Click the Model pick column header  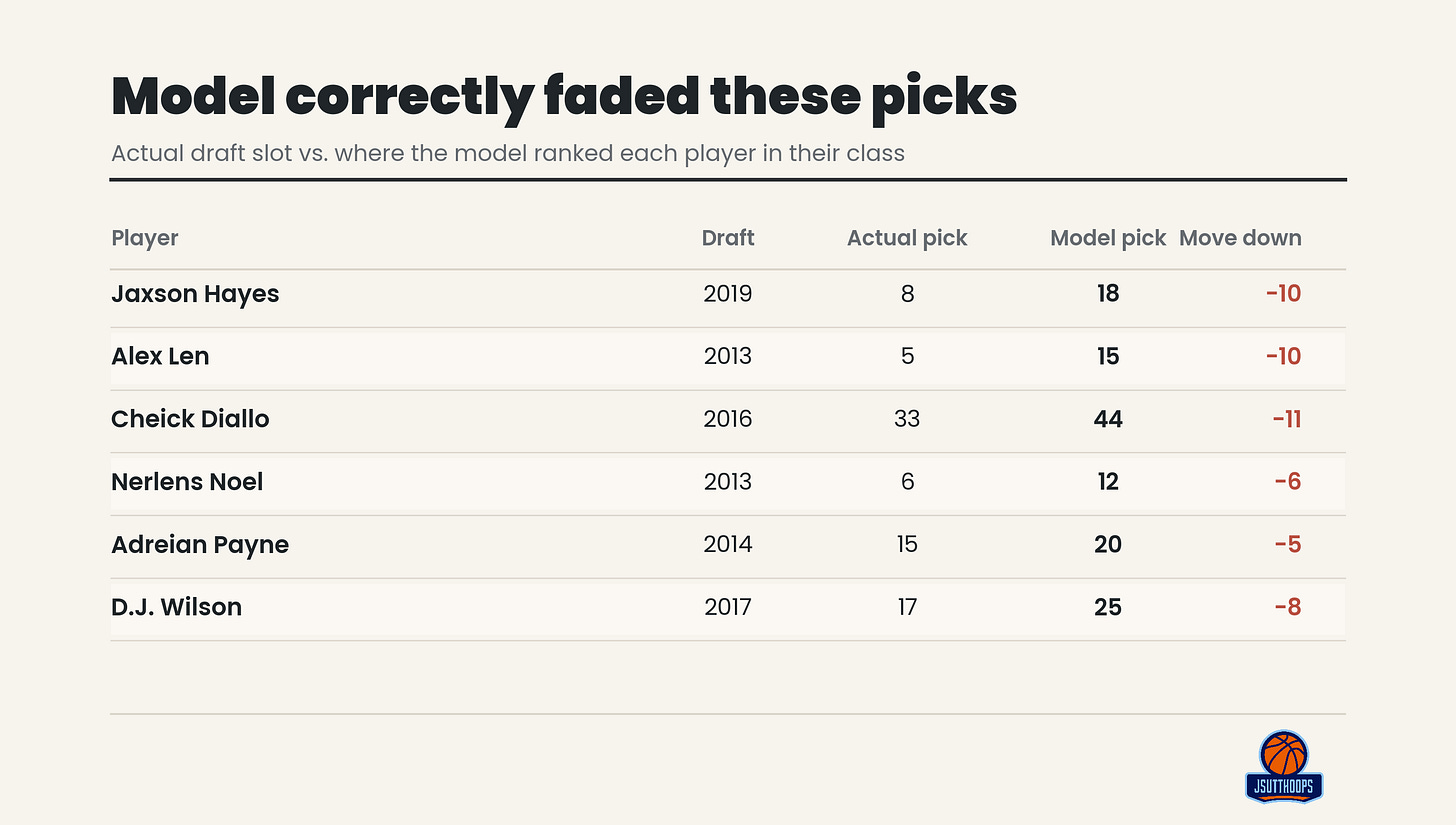tap(1108, 238)
